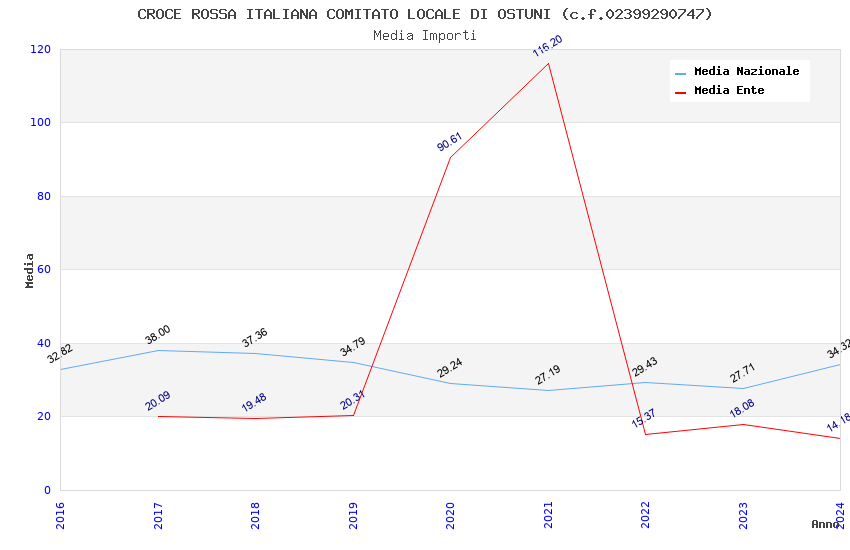850x550 pixels.
Task: Click the y-axis value 120
Action: click(41, 49)
